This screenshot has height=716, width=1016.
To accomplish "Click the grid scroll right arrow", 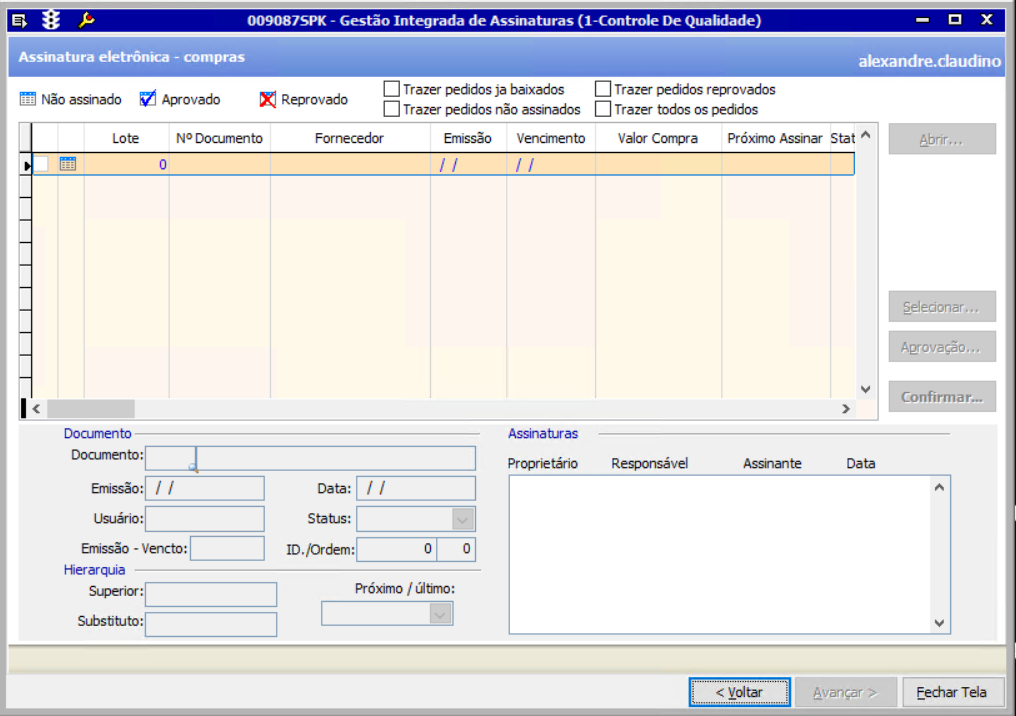I will pyautogui.click(x=846, y=409).
